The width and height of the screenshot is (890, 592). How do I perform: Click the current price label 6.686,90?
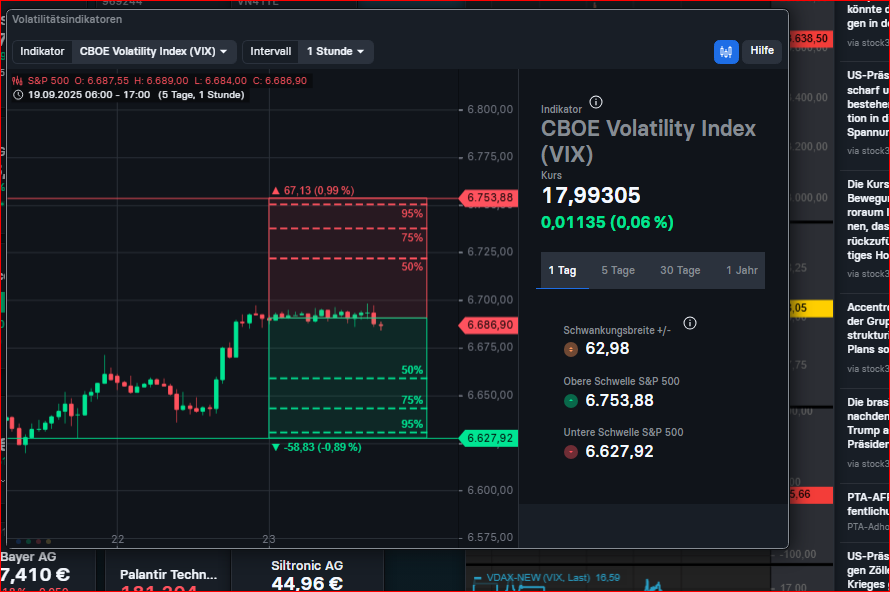coord(490,325)
